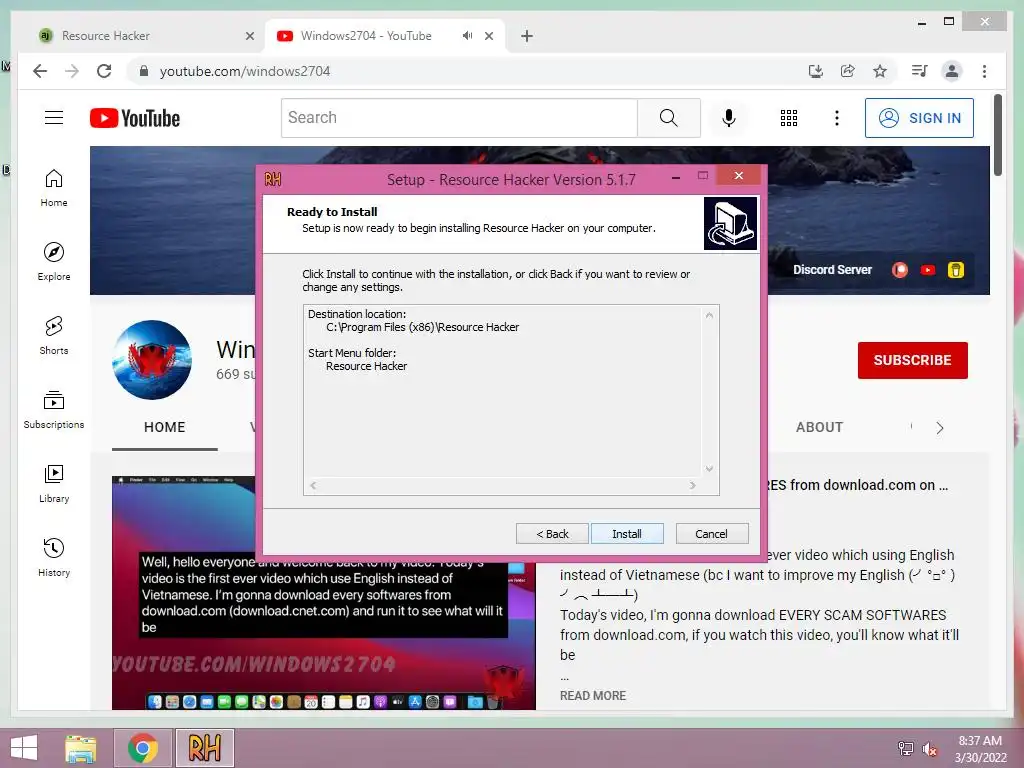The image size is (1024, 768).
Task: Open the YouTube hamburger guide menu
Action: point(54,118)
